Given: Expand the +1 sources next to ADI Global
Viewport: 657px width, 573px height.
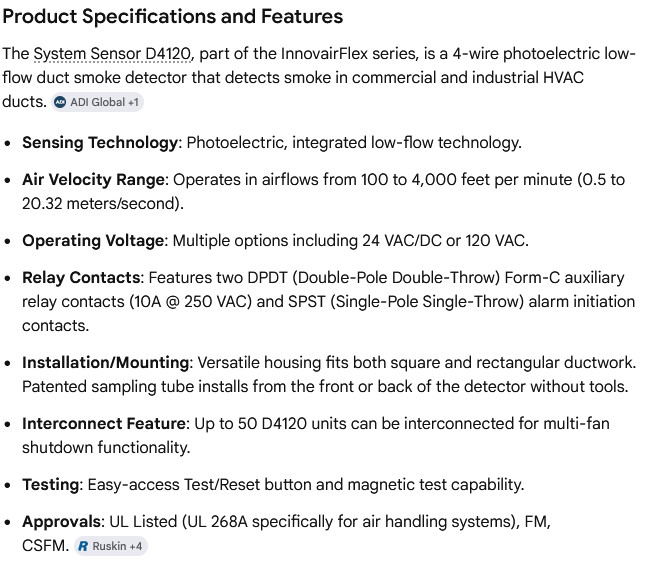Looking at the screenshot, I should [x=133, y=102].
